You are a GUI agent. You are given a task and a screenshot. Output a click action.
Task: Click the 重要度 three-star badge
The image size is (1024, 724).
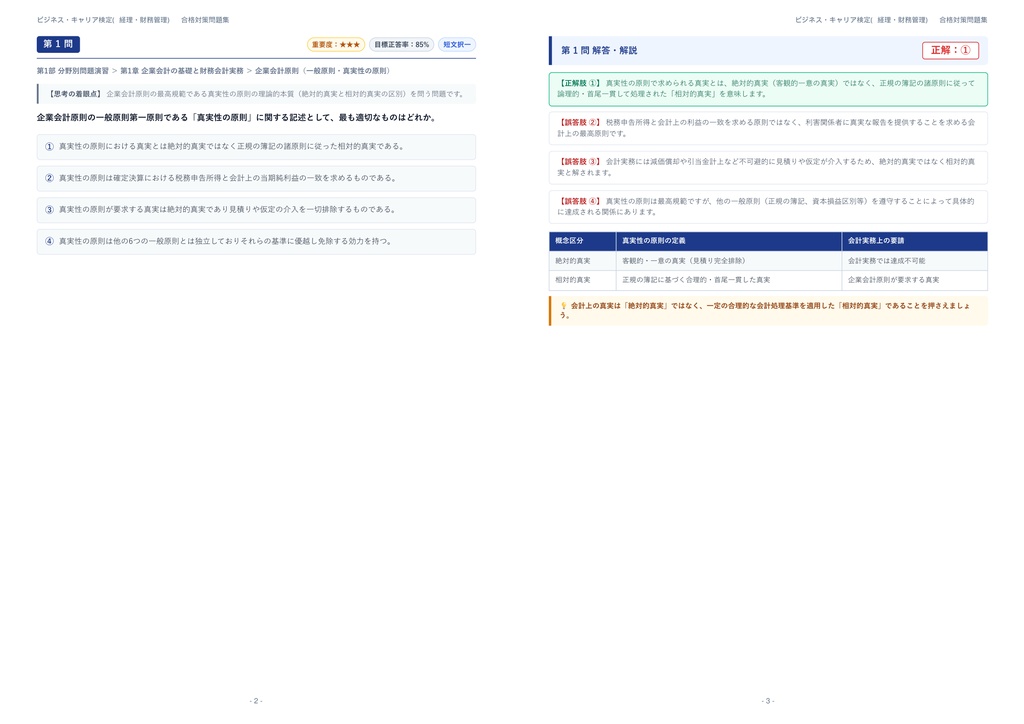tap(336, 45)
